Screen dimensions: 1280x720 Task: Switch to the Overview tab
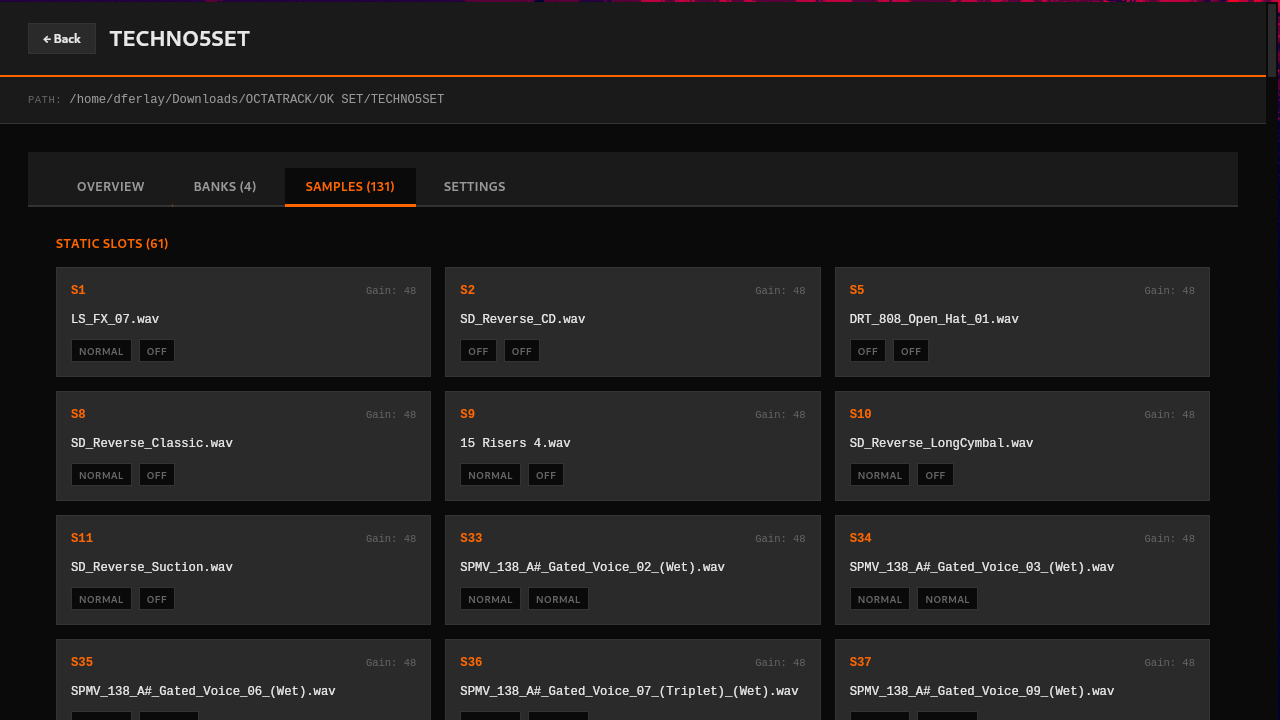coord(111,187)
